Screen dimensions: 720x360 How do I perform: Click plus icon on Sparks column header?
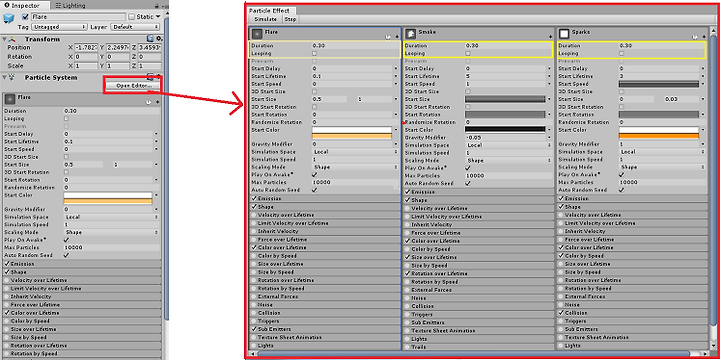(x=703, y=36)
